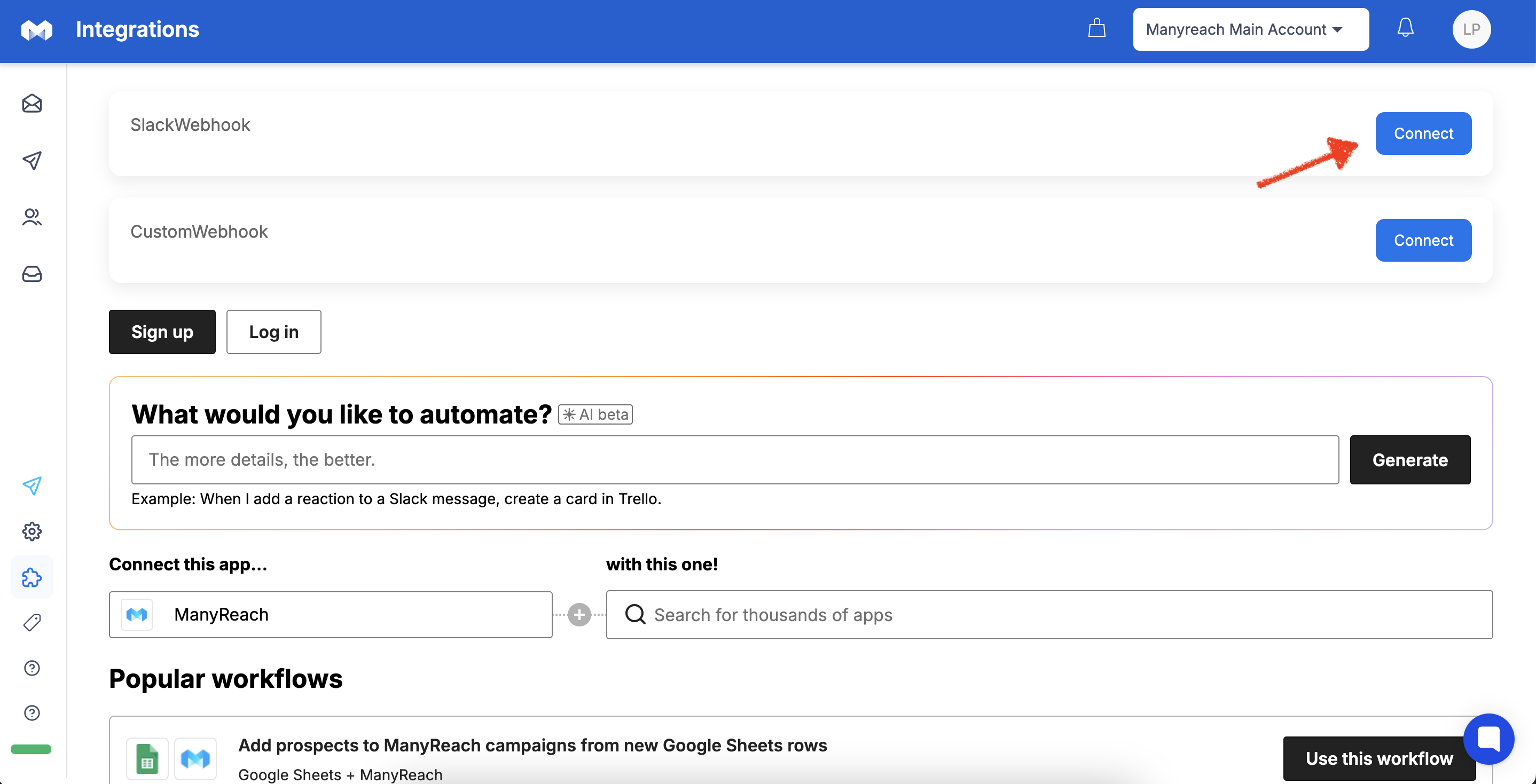Screen dimensions: 1536x784
Task: Open the chat support bubble
Action: (1488, 739)
